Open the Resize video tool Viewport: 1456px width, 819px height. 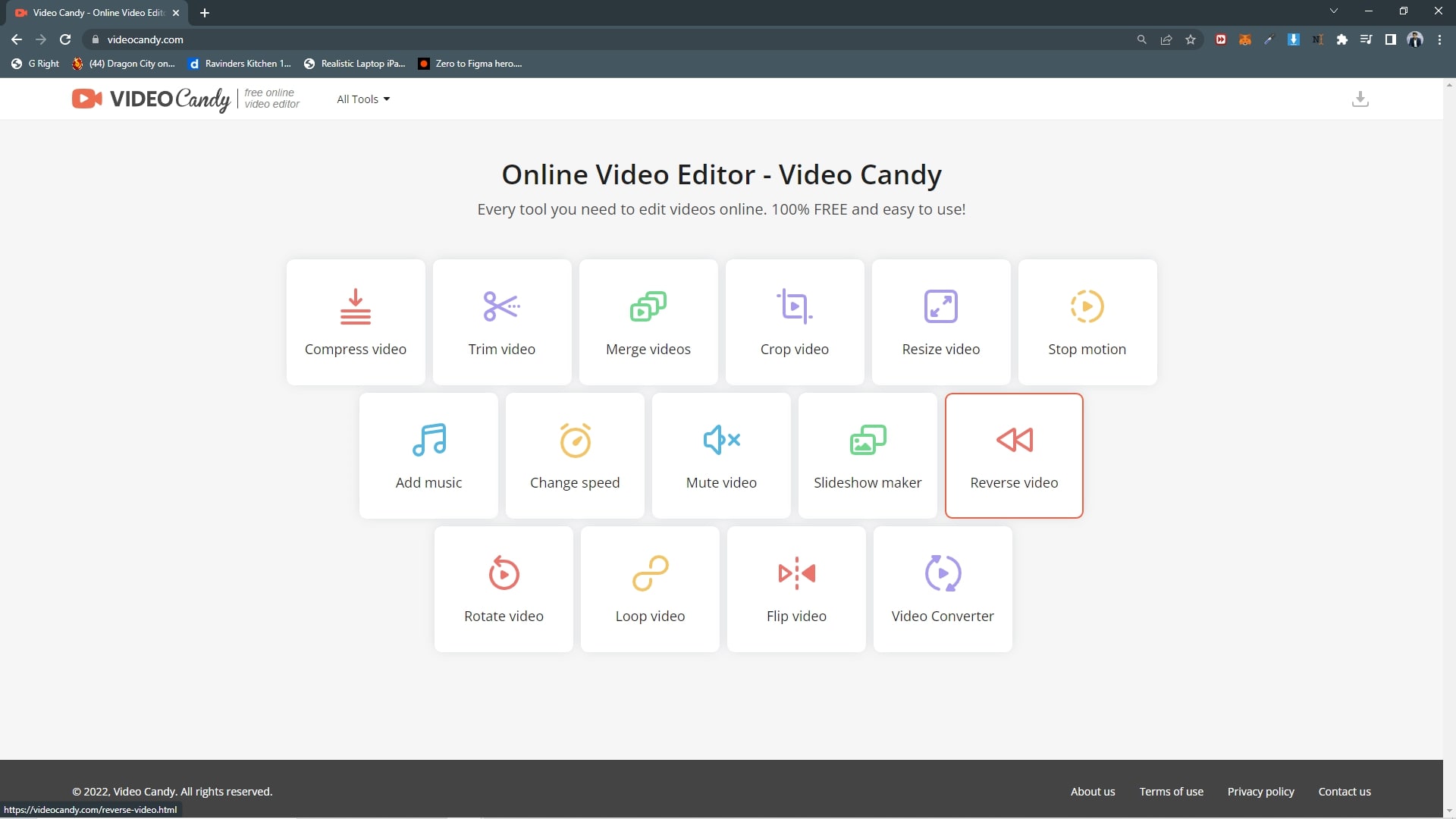[940, 322]
